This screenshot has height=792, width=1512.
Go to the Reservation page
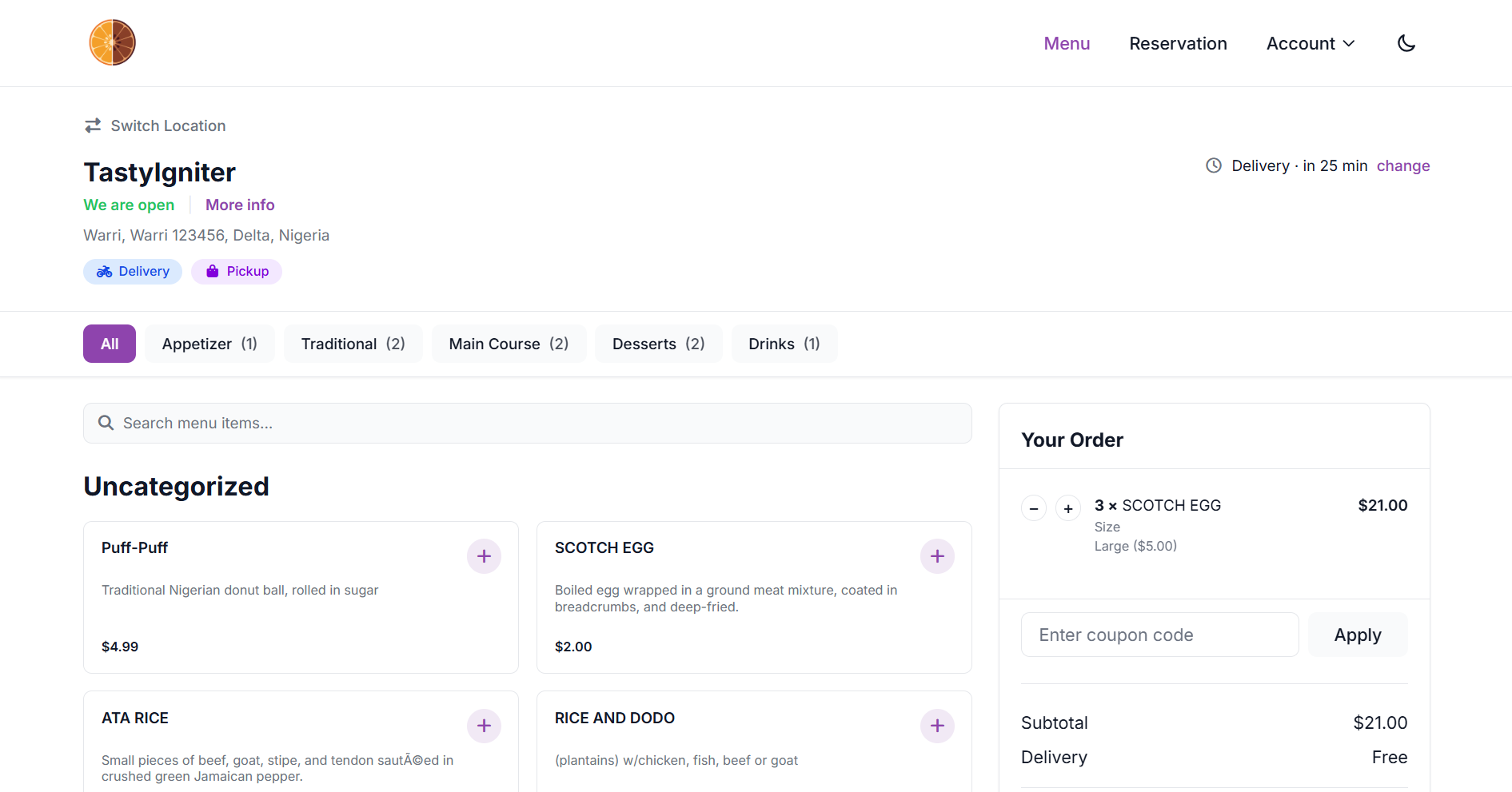click(1178, 43)
